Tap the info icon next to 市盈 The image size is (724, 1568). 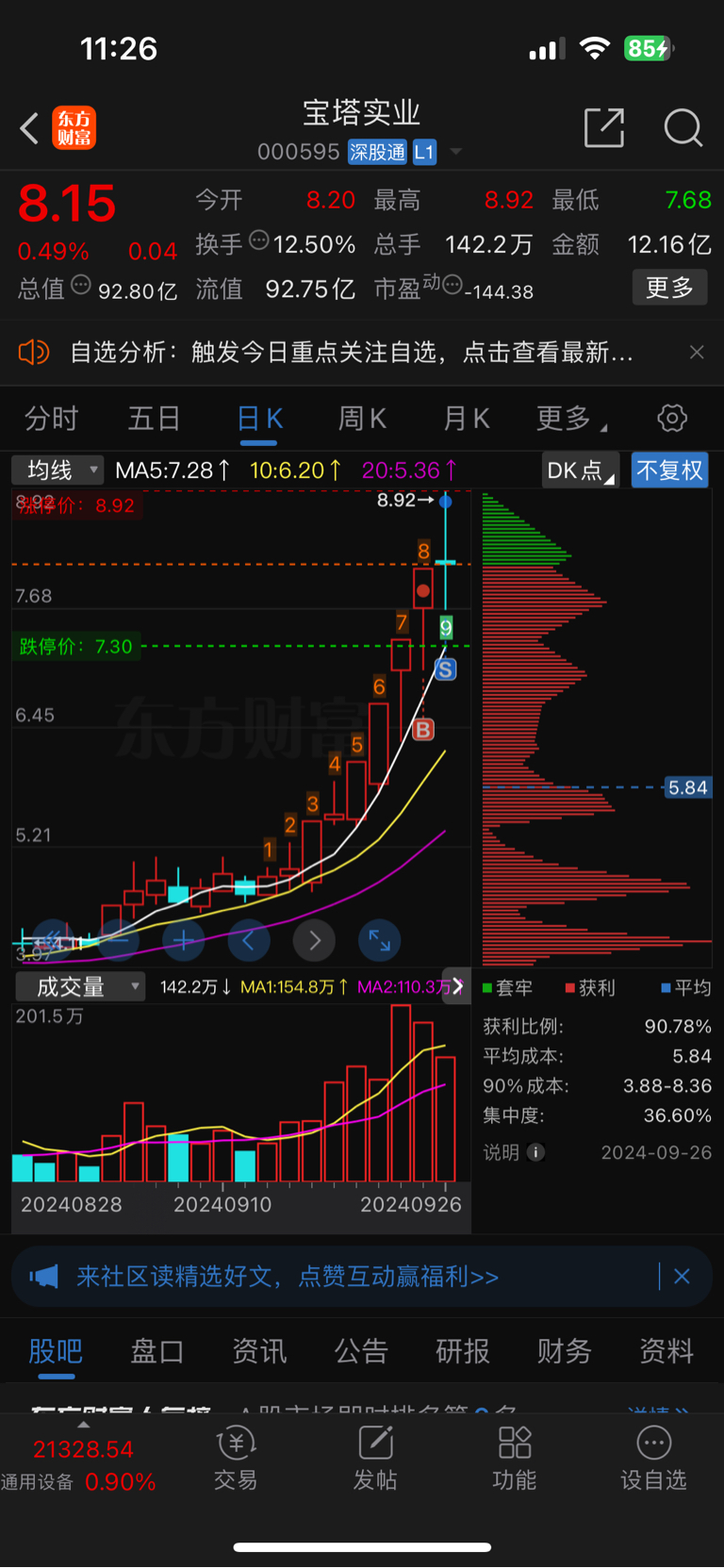tap(452, 284)
